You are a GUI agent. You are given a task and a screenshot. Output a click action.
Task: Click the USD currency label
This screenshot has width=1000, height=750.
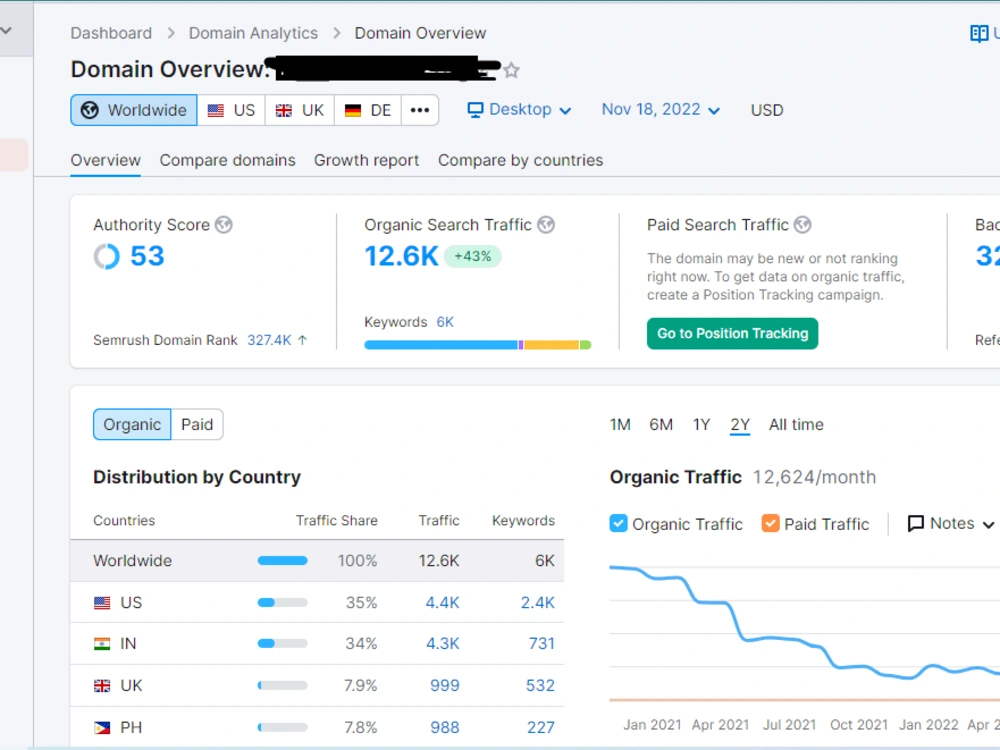pyautogui.click(x=767, y=110)
